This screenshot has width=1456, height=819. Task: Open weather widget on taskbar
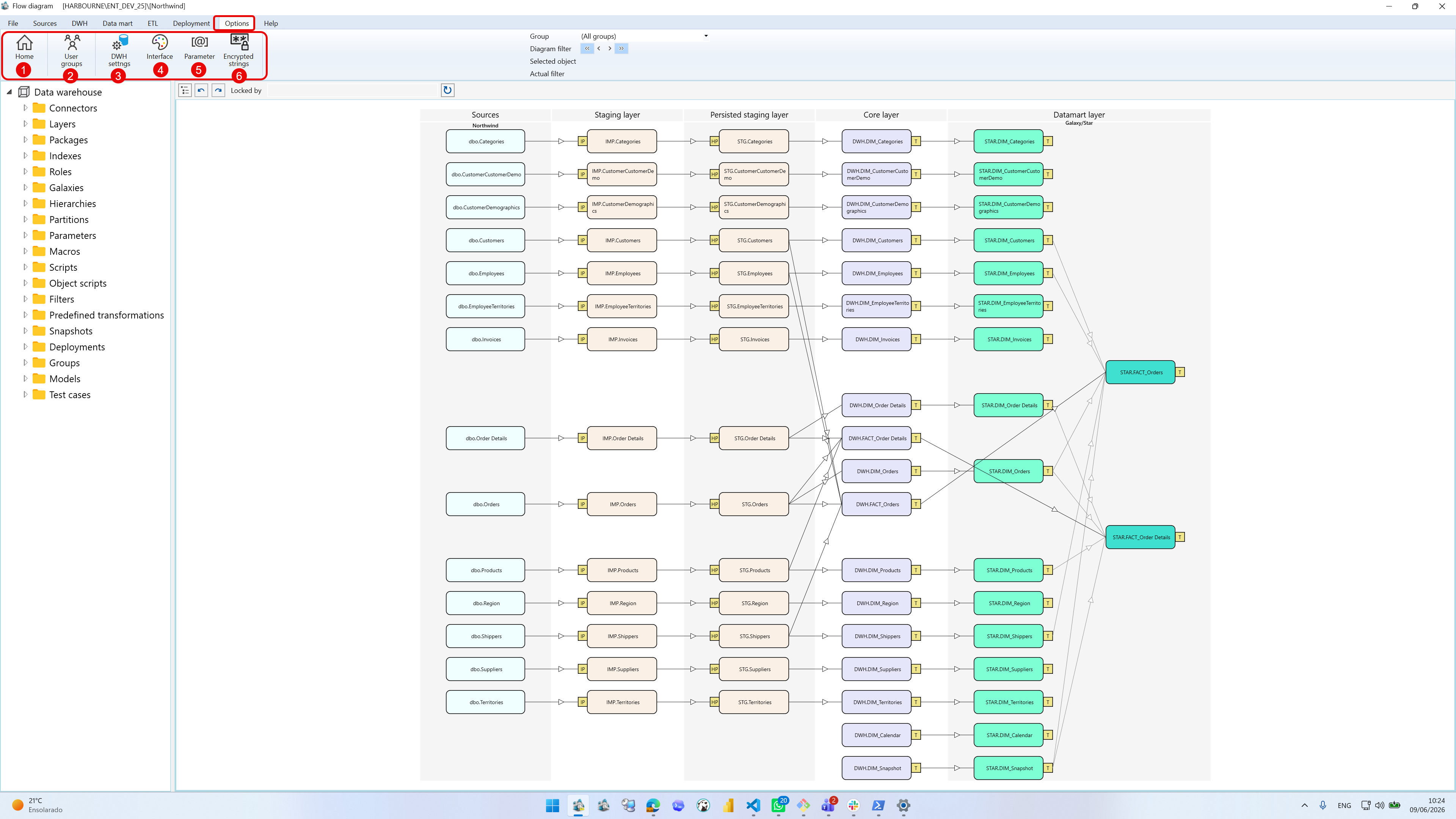point(37,805)
